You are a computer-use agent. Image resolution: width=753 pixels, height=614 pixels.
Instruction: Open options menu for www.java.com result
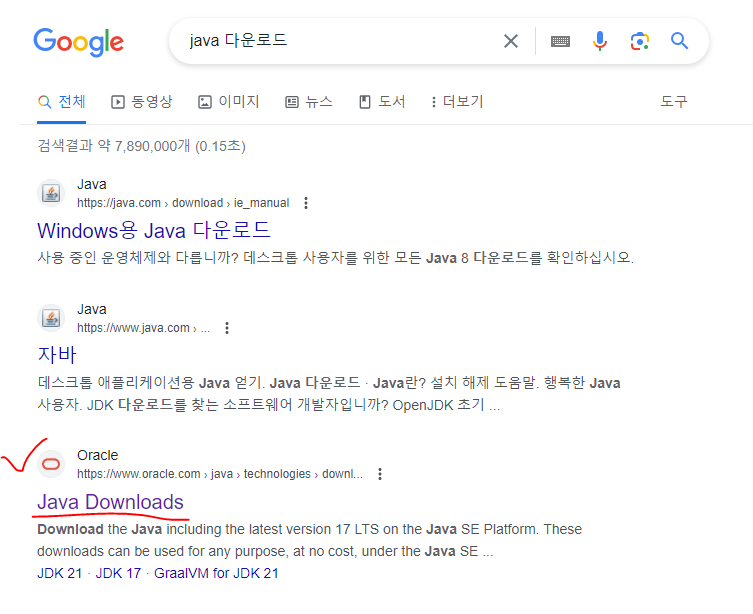pyautogui.click(x=227, y=328)
